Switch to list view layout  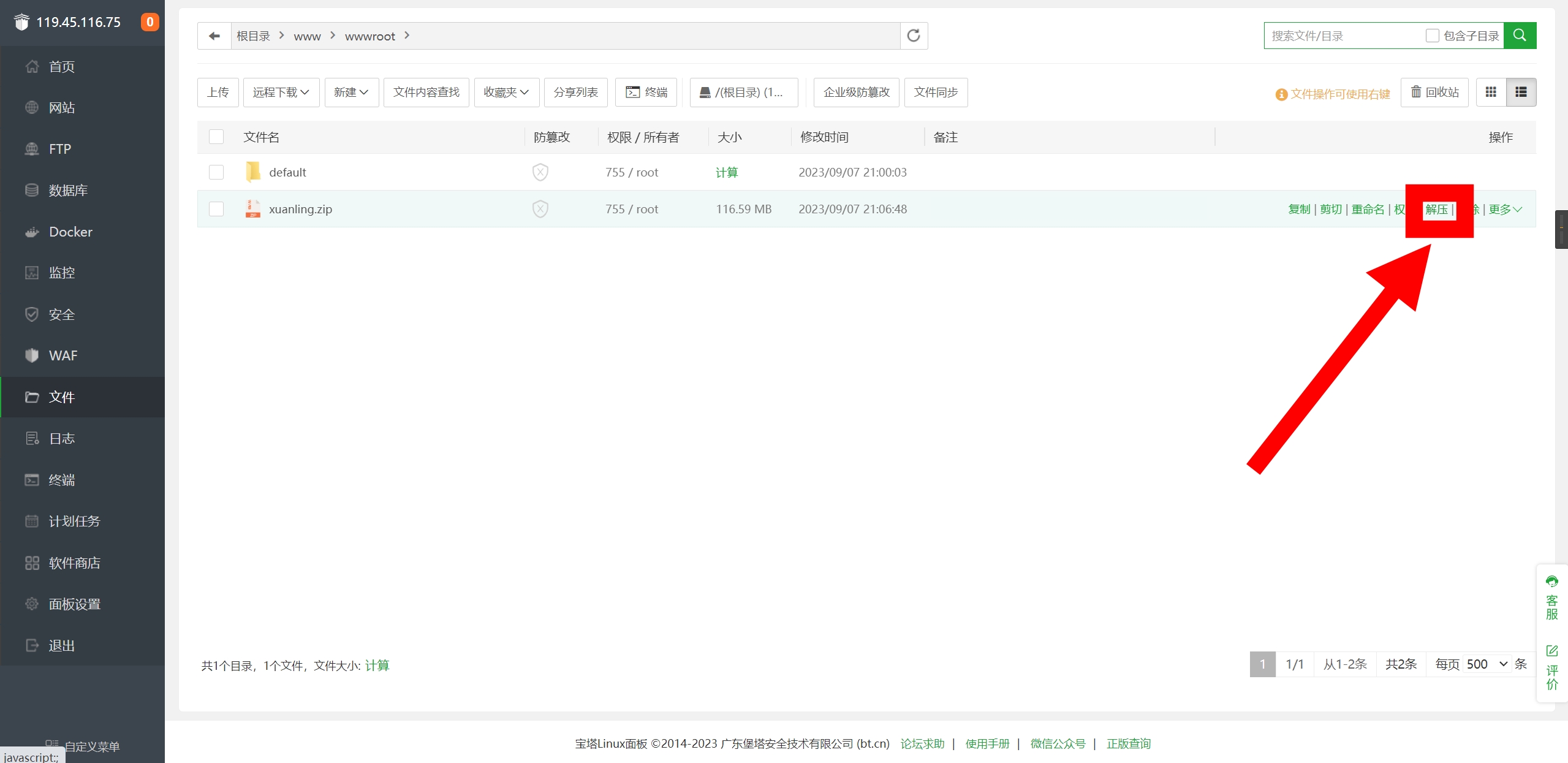[1520, 93]
